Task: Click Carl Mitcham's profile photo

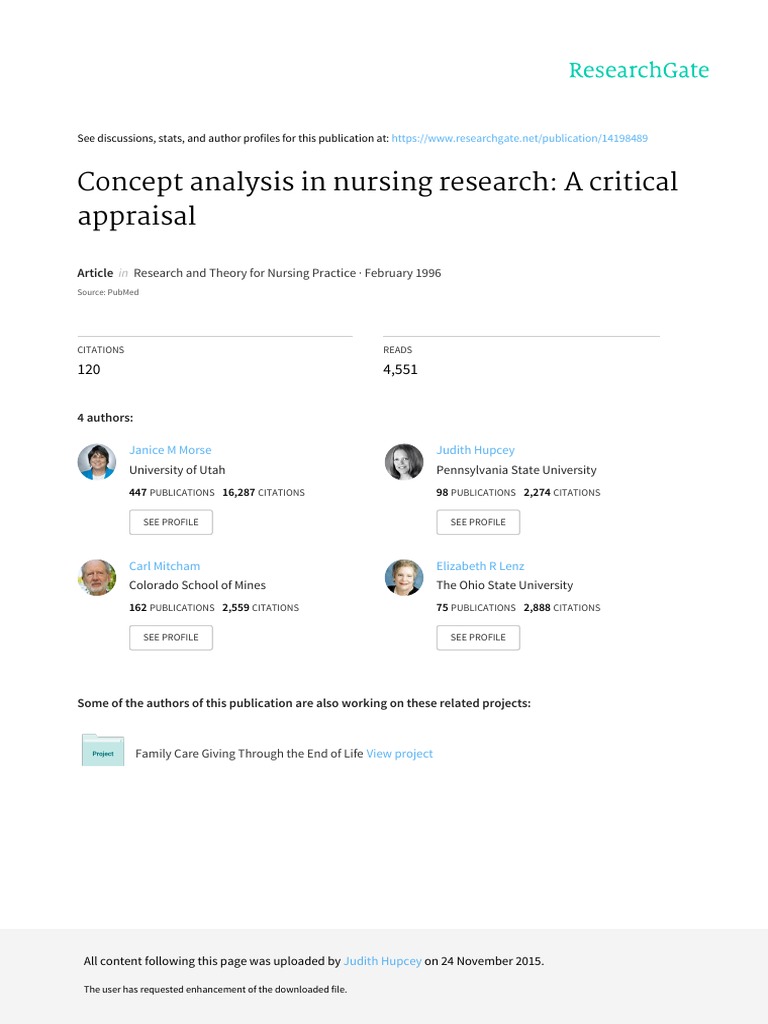Action: click(97, 578)
